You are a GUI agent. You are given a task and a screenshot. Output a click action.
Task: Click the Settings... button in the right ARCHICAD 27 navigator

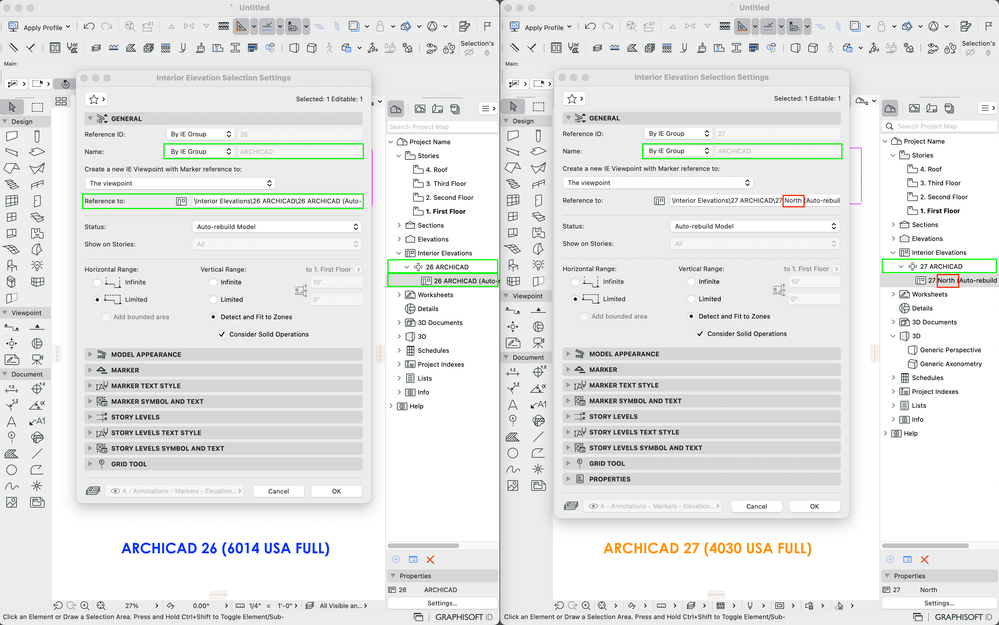click(x=939, y=603)
